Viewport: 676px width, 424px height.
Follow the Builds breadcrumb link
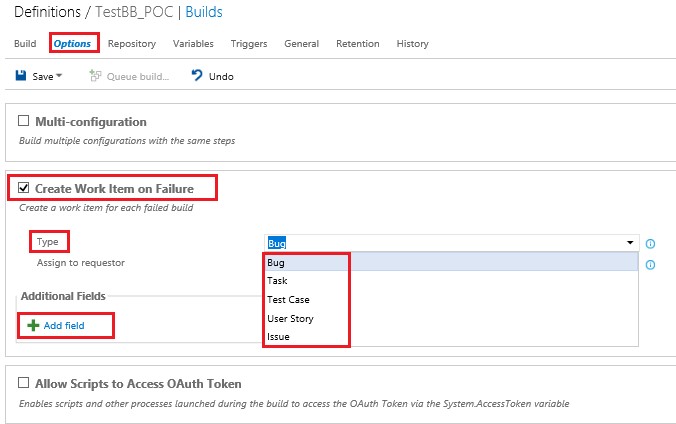pos(204,12)
